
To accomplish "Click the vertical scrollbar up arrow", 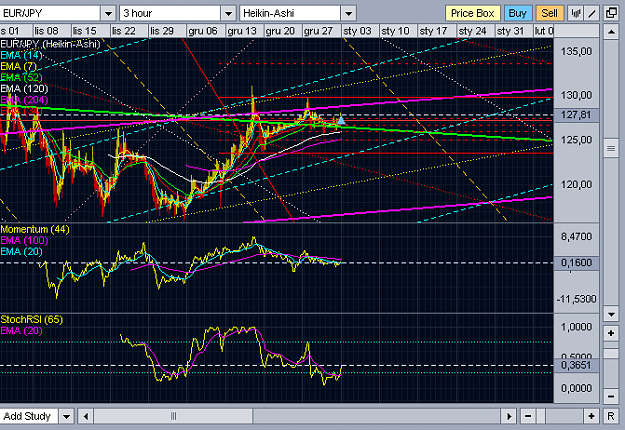I will tap(611, 31).
